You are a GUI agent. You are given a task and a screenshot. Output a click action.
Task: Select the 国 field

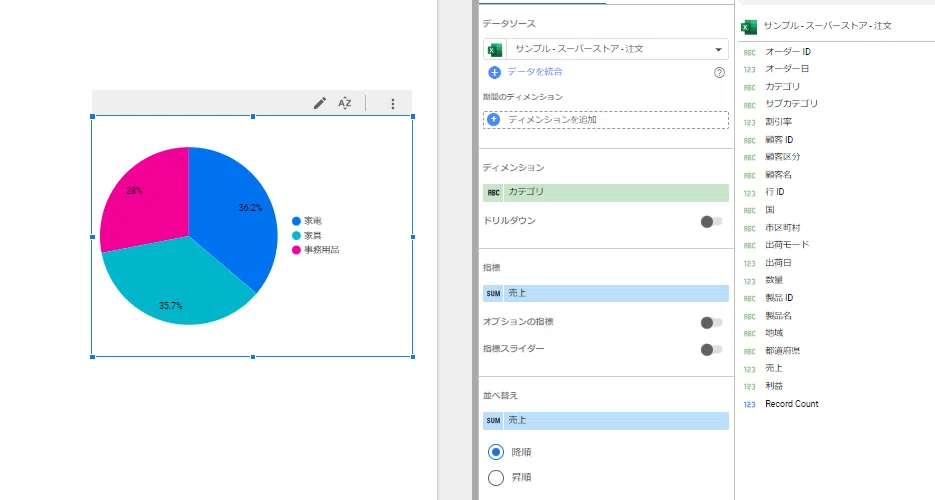(770, 210)
